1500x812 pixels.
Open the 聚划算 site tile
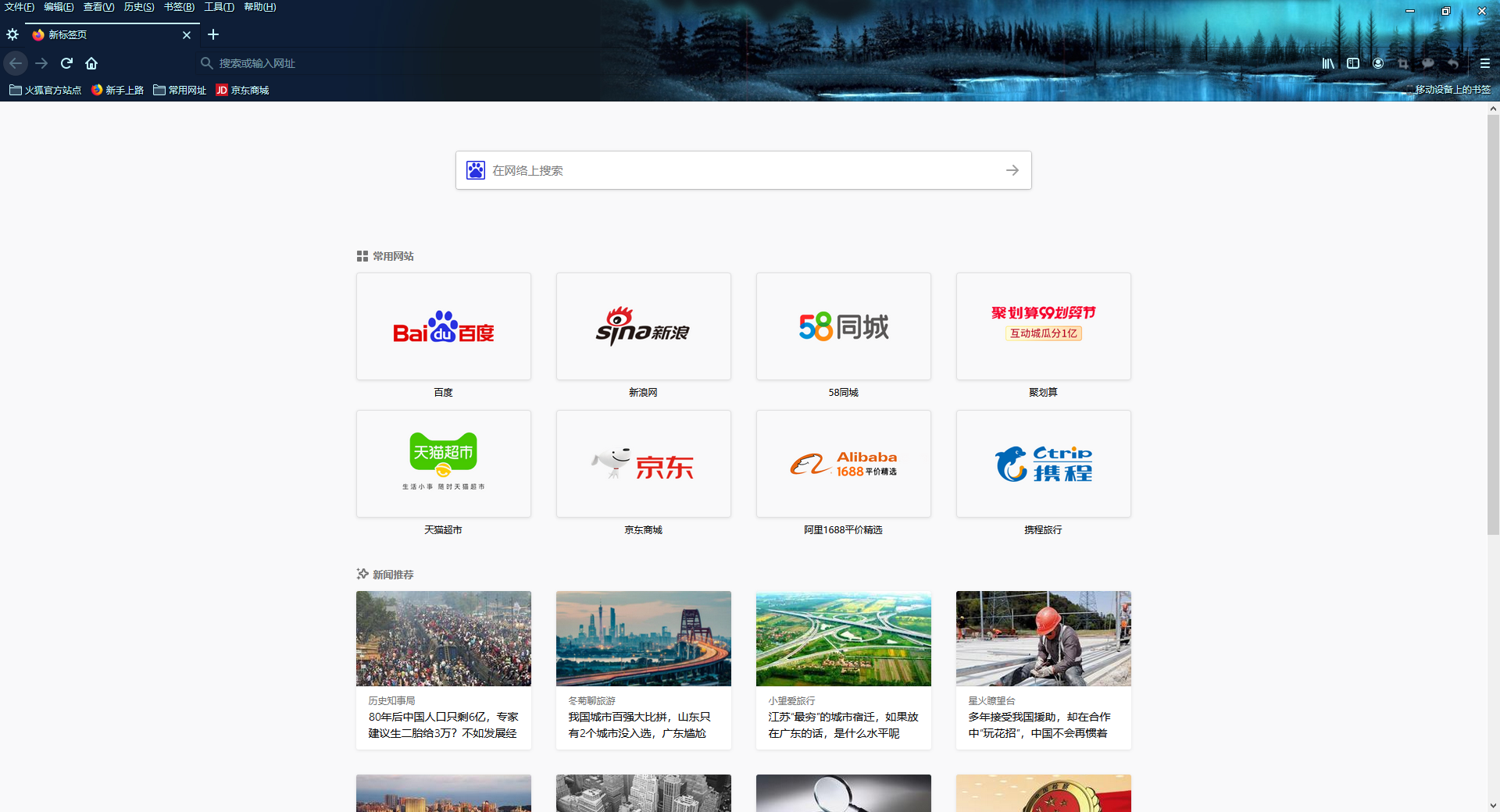1044,326
